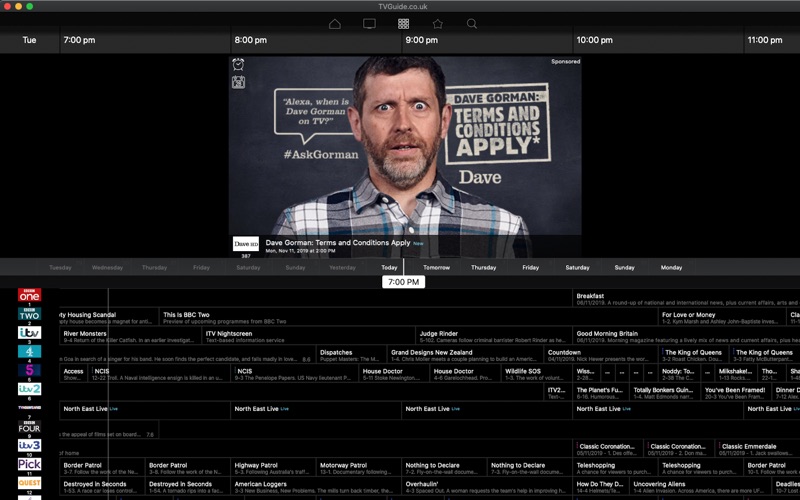Select ITV2 channel logo
The width and height of the screenshot is (800, 500).
pyautogui.click(x=30, y=389)
